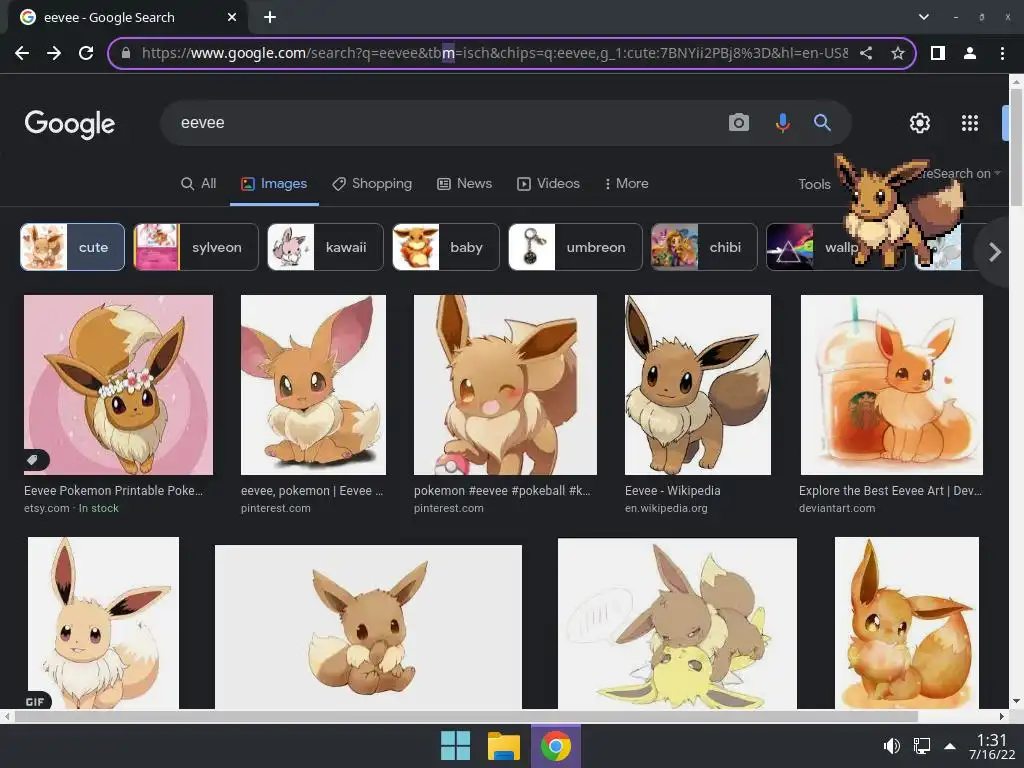Open the Google apps grid icon
Image resolution: width=1024 pixels, height=768 pixels.
970,123
